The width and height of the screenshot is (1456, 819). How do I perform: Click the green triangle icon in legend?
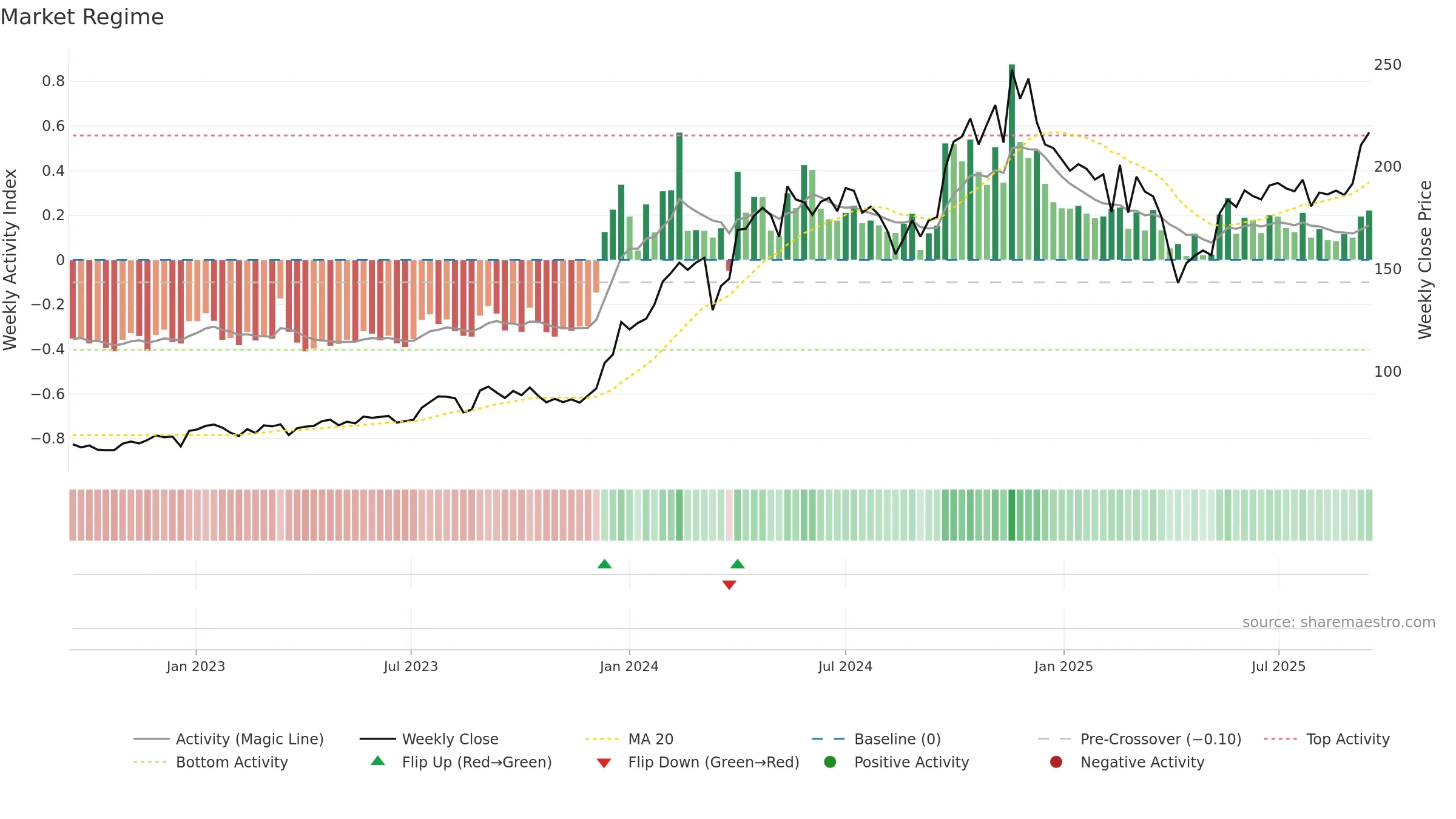tap(378, 761)
